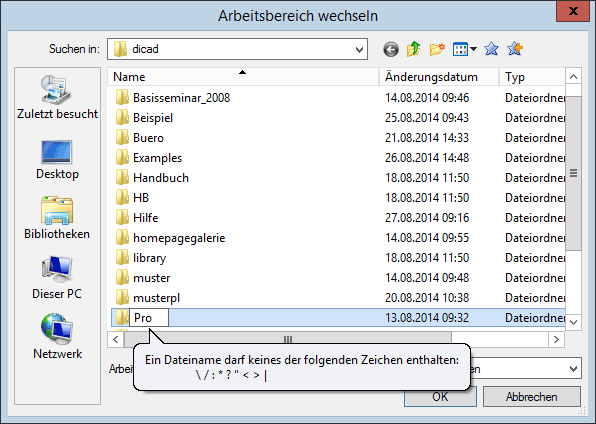Click the horizontal scrollbar right arrow
This screenshot has width=596, height=424.
[556, 339]
